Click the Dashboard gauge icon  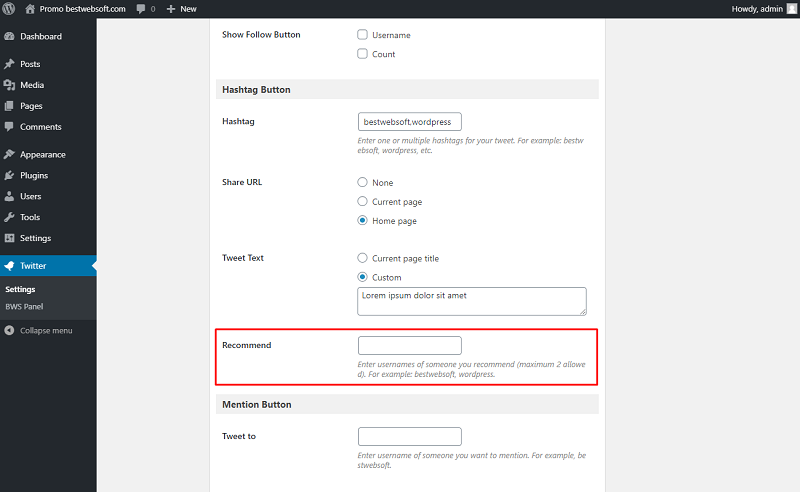click(9, 36)
